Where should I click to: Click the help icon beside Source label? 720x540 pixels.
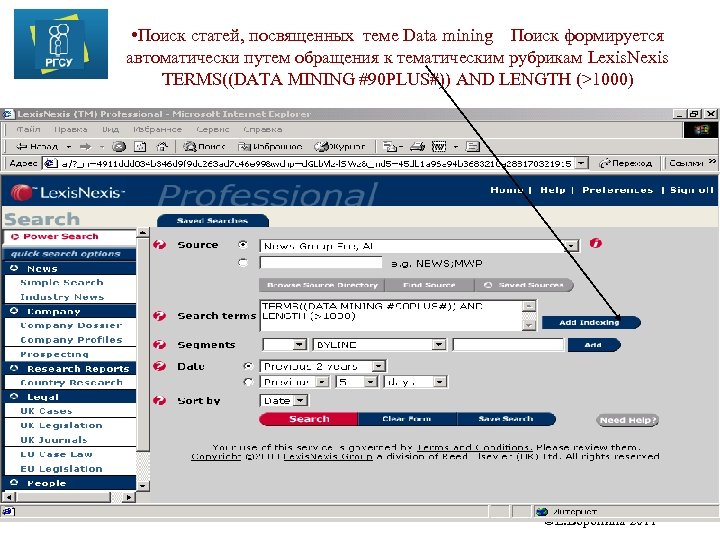pos(159,245)
